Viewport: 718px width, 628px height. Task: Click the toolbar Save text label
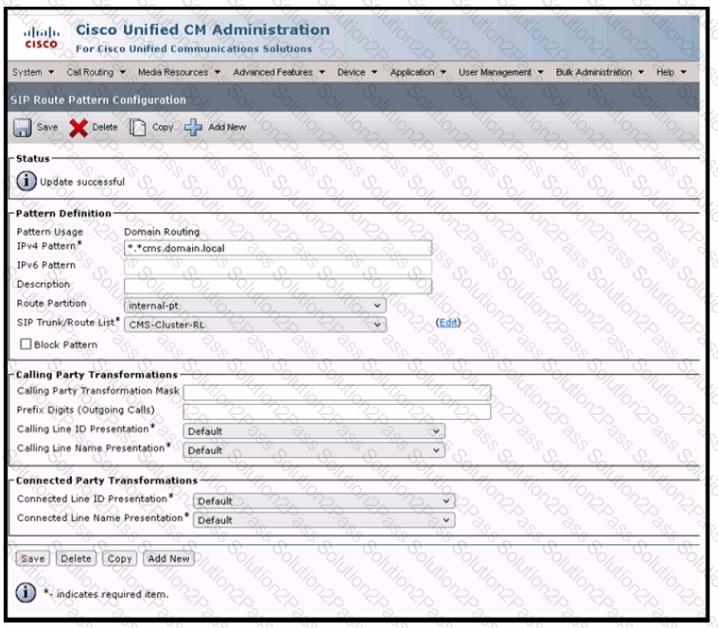click(47, 127)
